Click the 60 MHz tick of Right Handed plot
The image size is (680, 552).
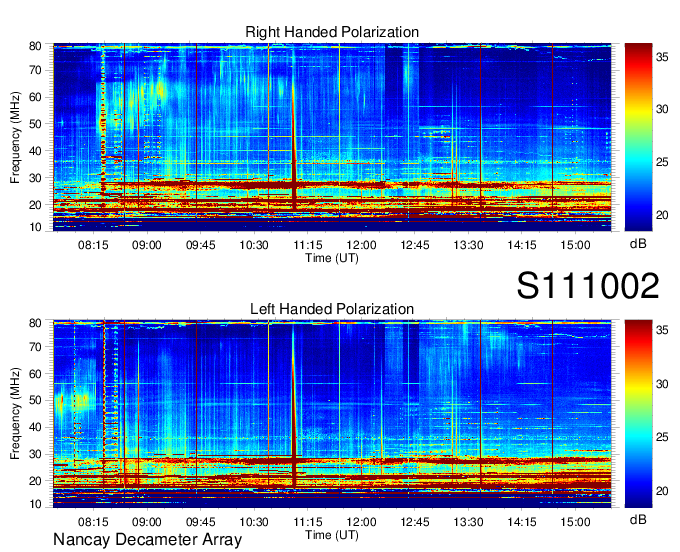coord(35,97)
